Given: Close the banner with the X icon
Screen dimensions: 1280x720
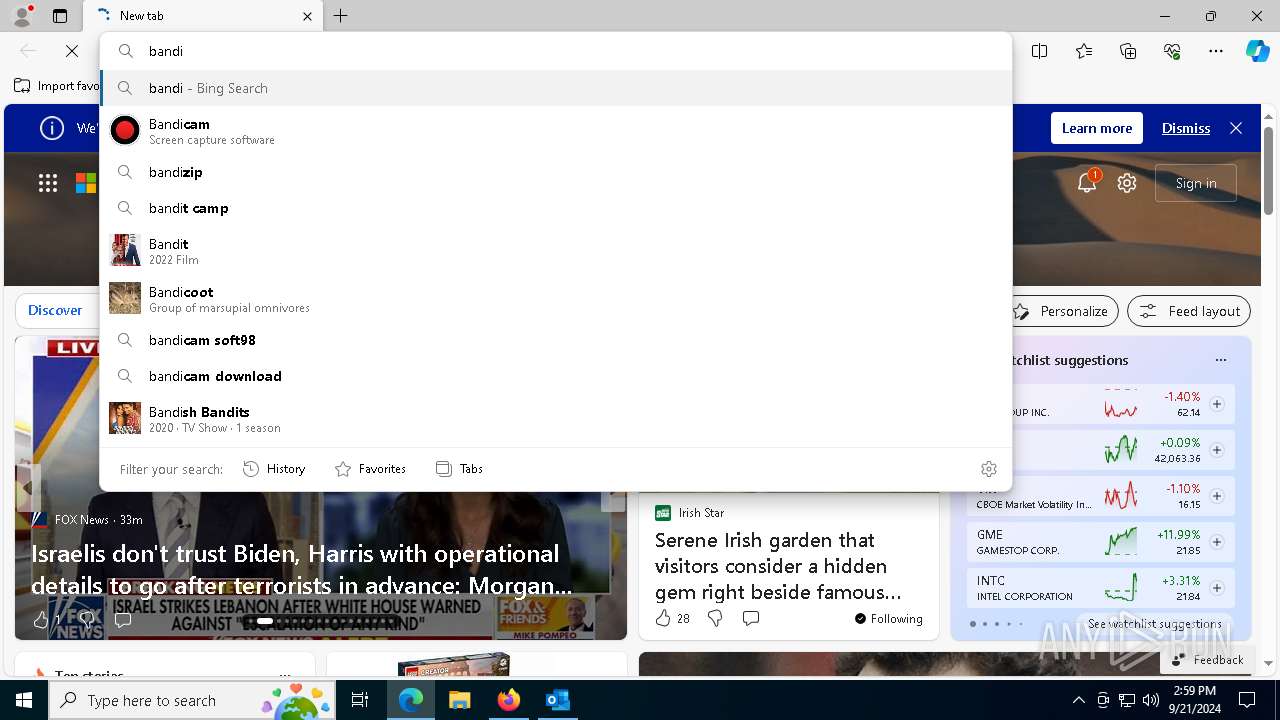Looking at the screenshot, I should pos(1236,128).
